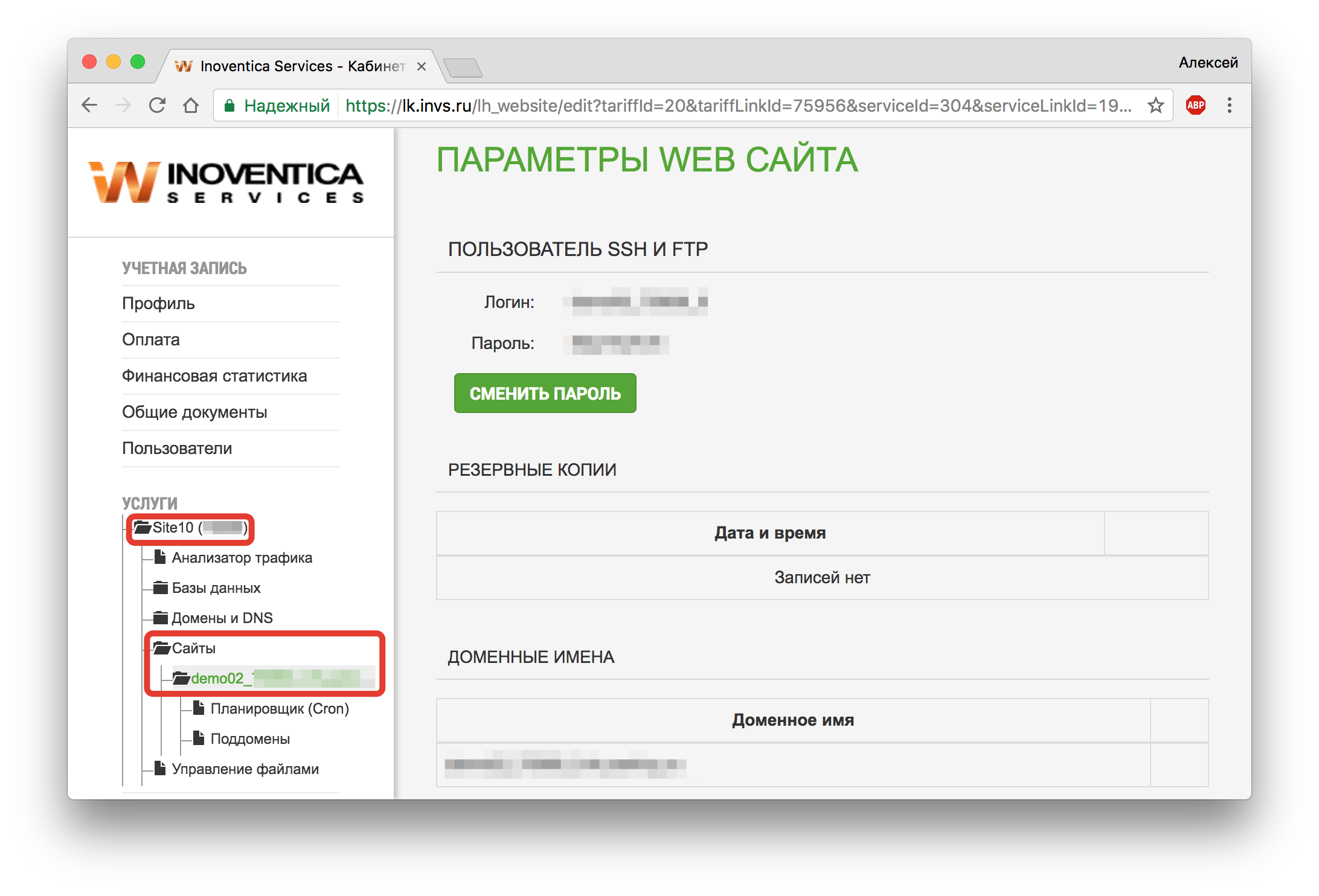Go back with the browser back arrow
This screenshot has width=1319, height=896.
click(89, 106)
